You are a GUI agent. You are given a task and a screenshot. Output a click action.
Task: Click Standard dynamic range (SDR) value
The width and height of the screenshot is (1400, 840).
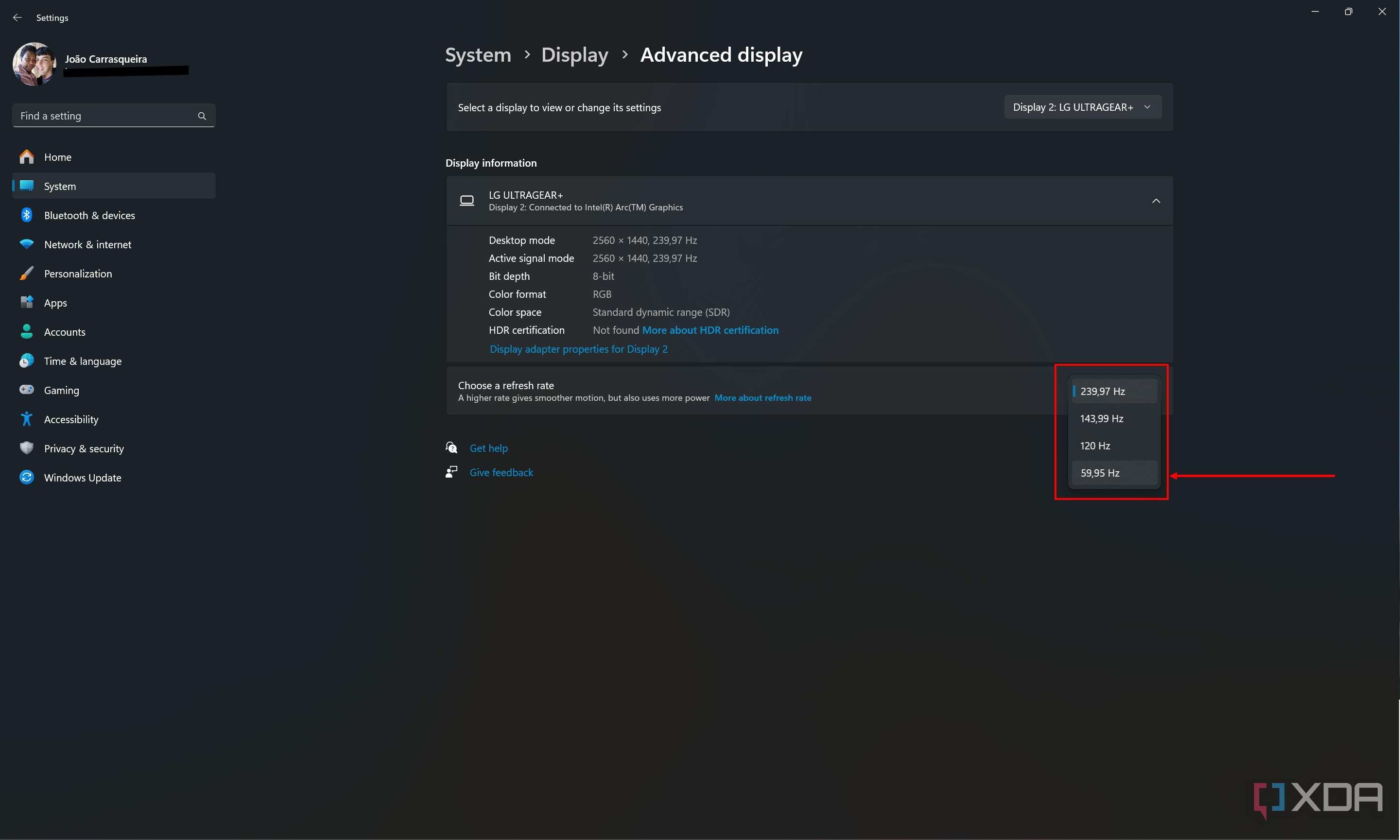[x=661, y=312]
